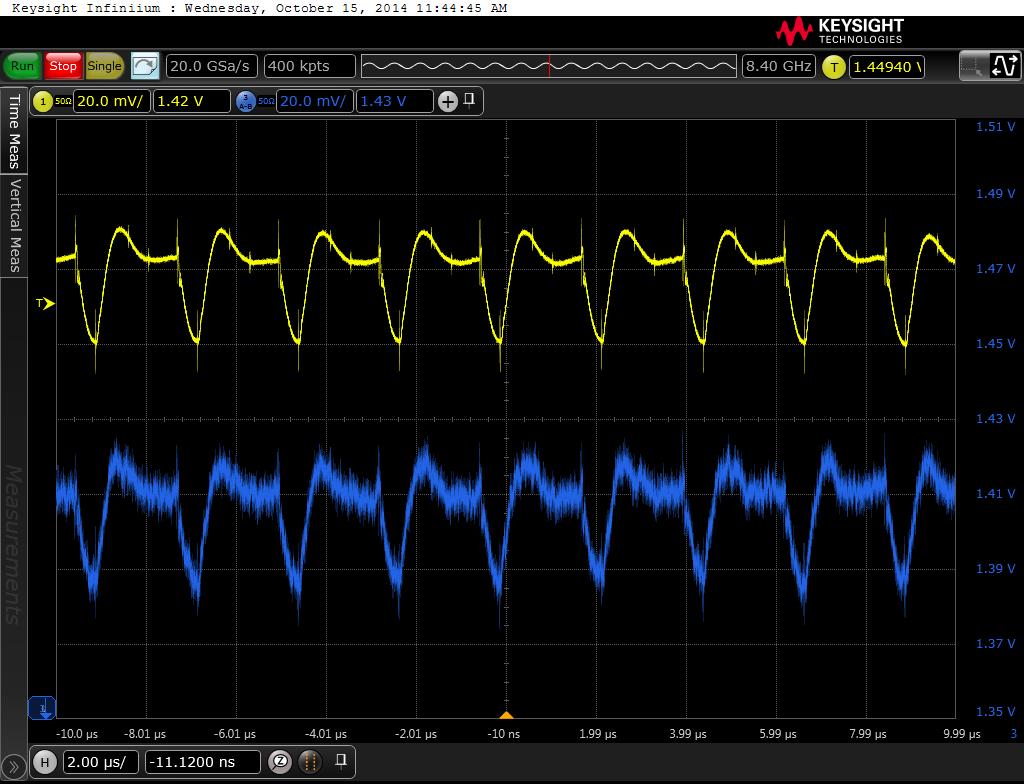The height and width of the screenshot is (784, 1024).
Task: Toggle channel 3 blue button
Action: coord(246,101)
